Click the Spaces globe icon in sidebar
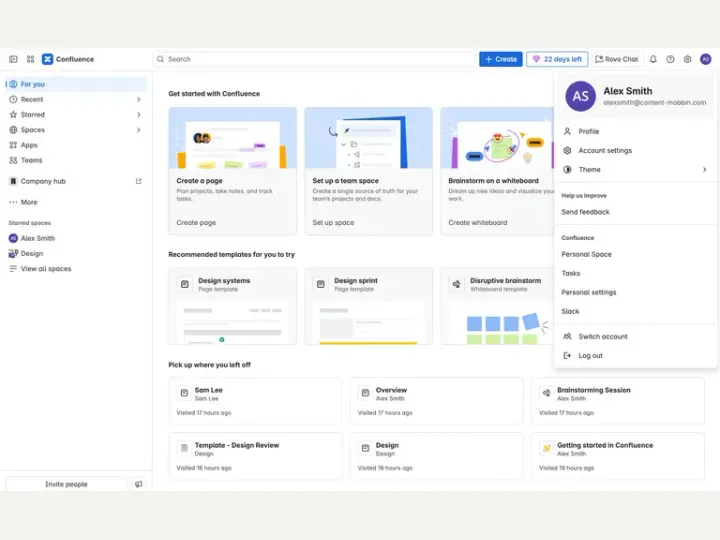Screen dimensions: 720x540 point(13,129)
